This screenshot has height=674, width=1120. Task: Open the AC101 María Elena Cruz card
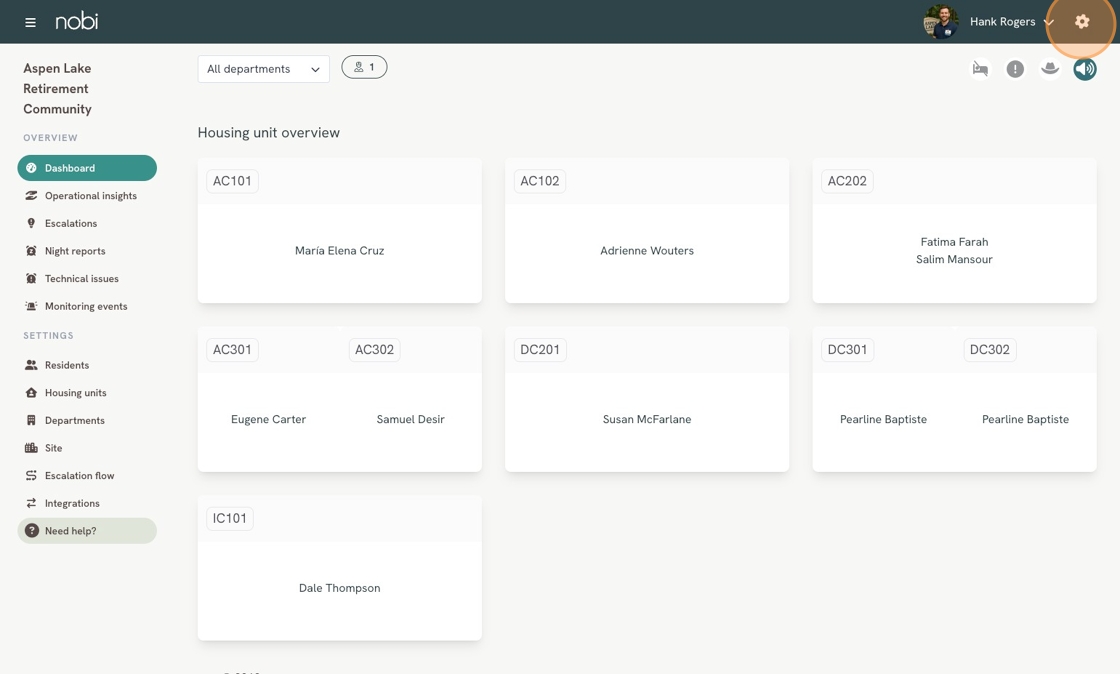click(339, 251)
